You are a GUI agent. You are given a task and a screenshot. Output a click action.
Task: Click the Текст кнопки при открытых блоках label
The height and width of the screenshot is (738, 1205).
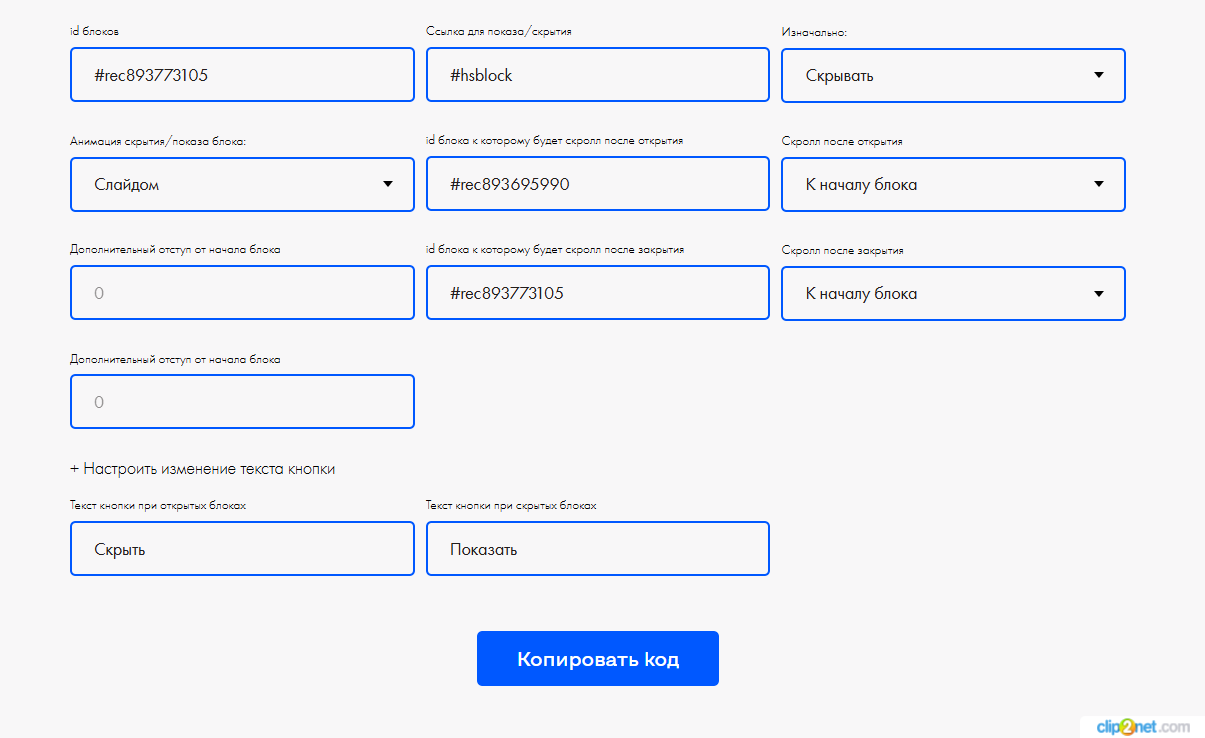pyautogui.click(x=158, y=505)
